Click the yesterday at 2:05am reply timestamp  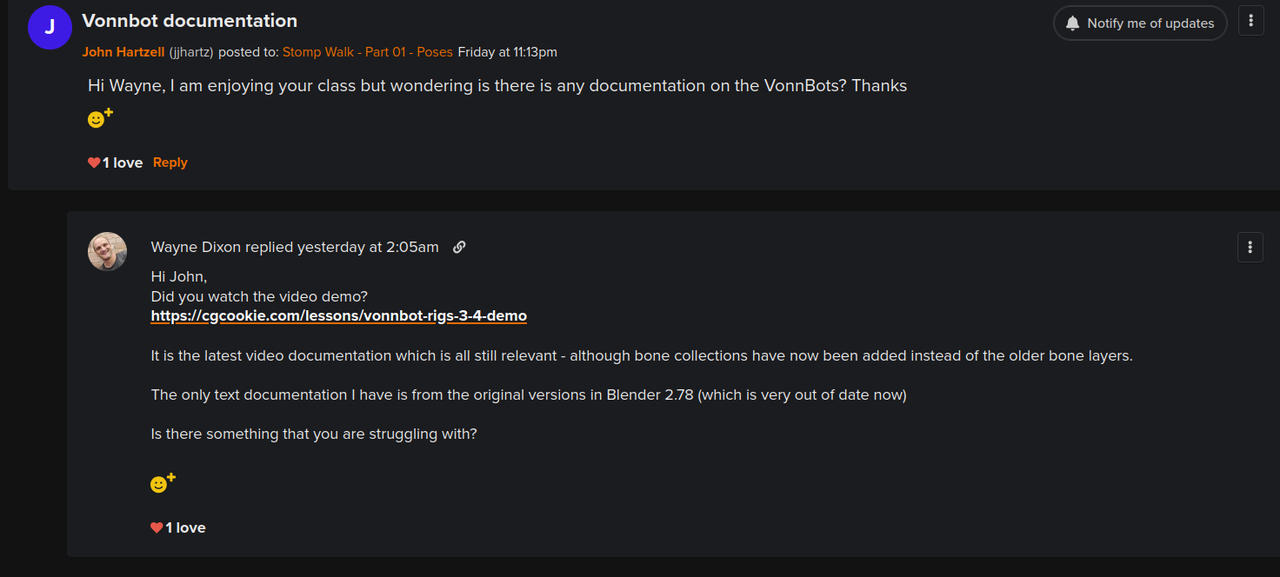(368, 247)
